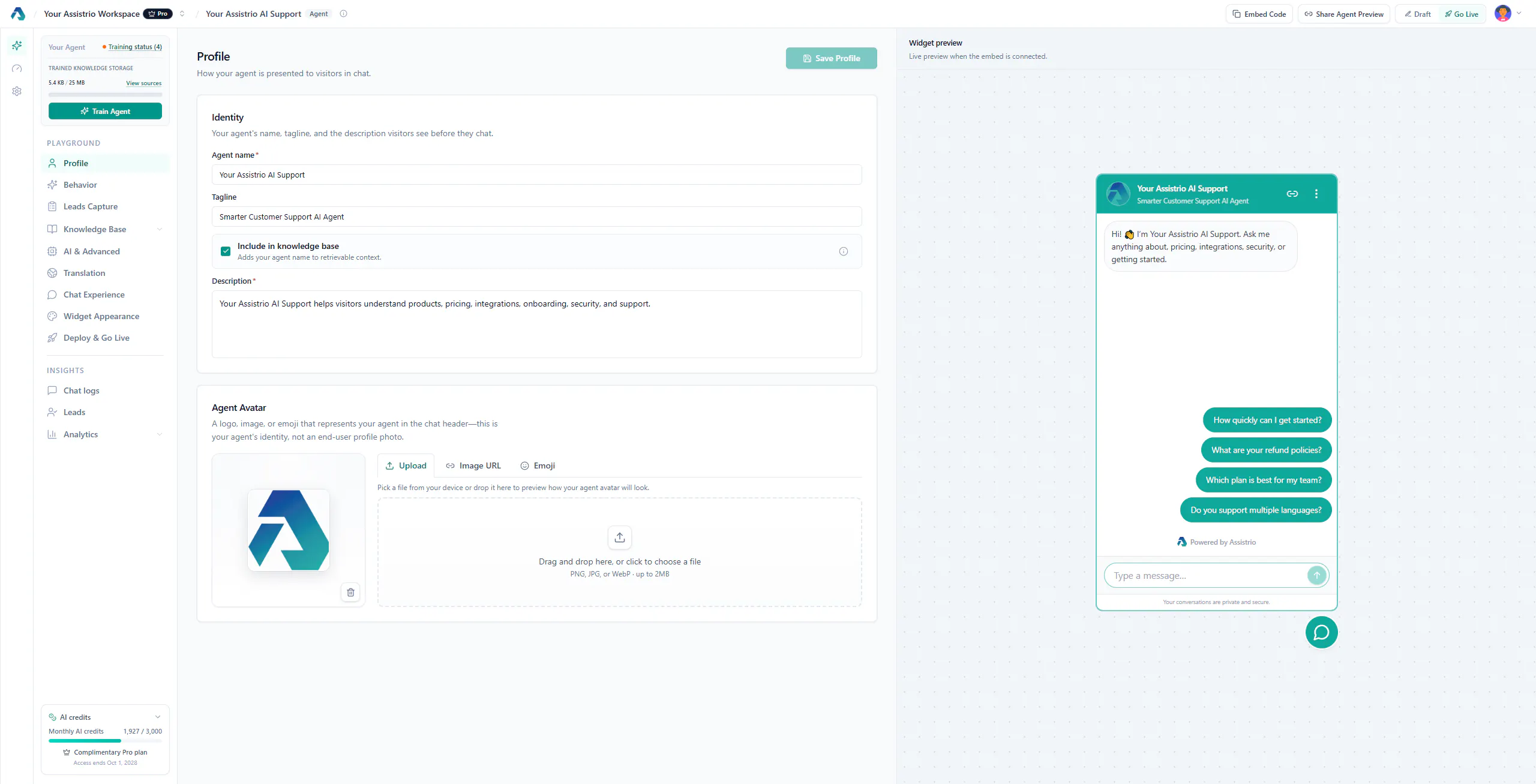Click the Save Profile button
Image resolution: width=1536 pixels, height=784 pixels.
click(x=831, y=58)
